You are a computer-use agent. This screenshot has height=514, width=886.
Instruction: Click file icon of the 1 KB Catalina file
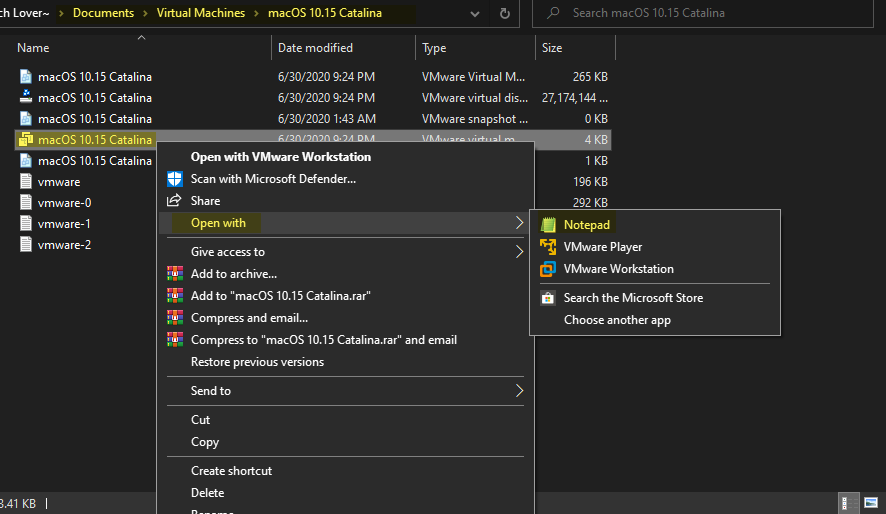click(25, 160)
